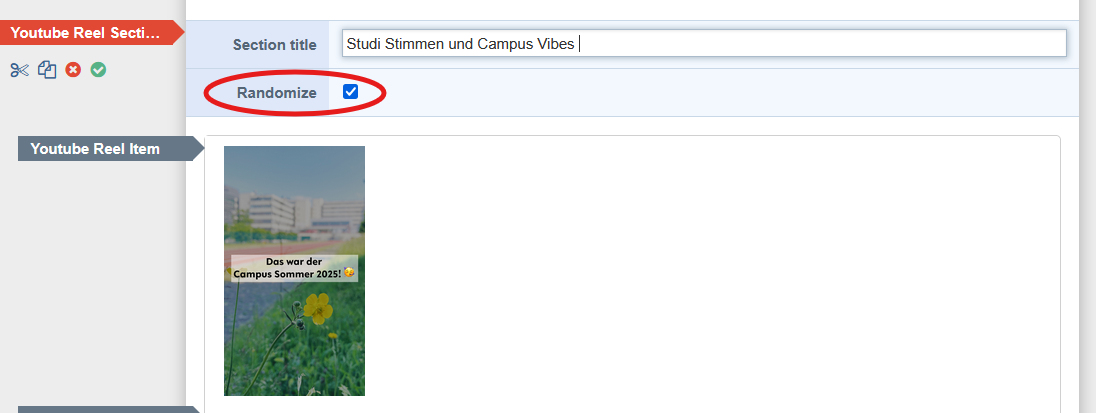The height and width of the screenshot is (413, 1096).
Task: Open the Campus Sommer reel thumbnail
Action: coord(294,200)
